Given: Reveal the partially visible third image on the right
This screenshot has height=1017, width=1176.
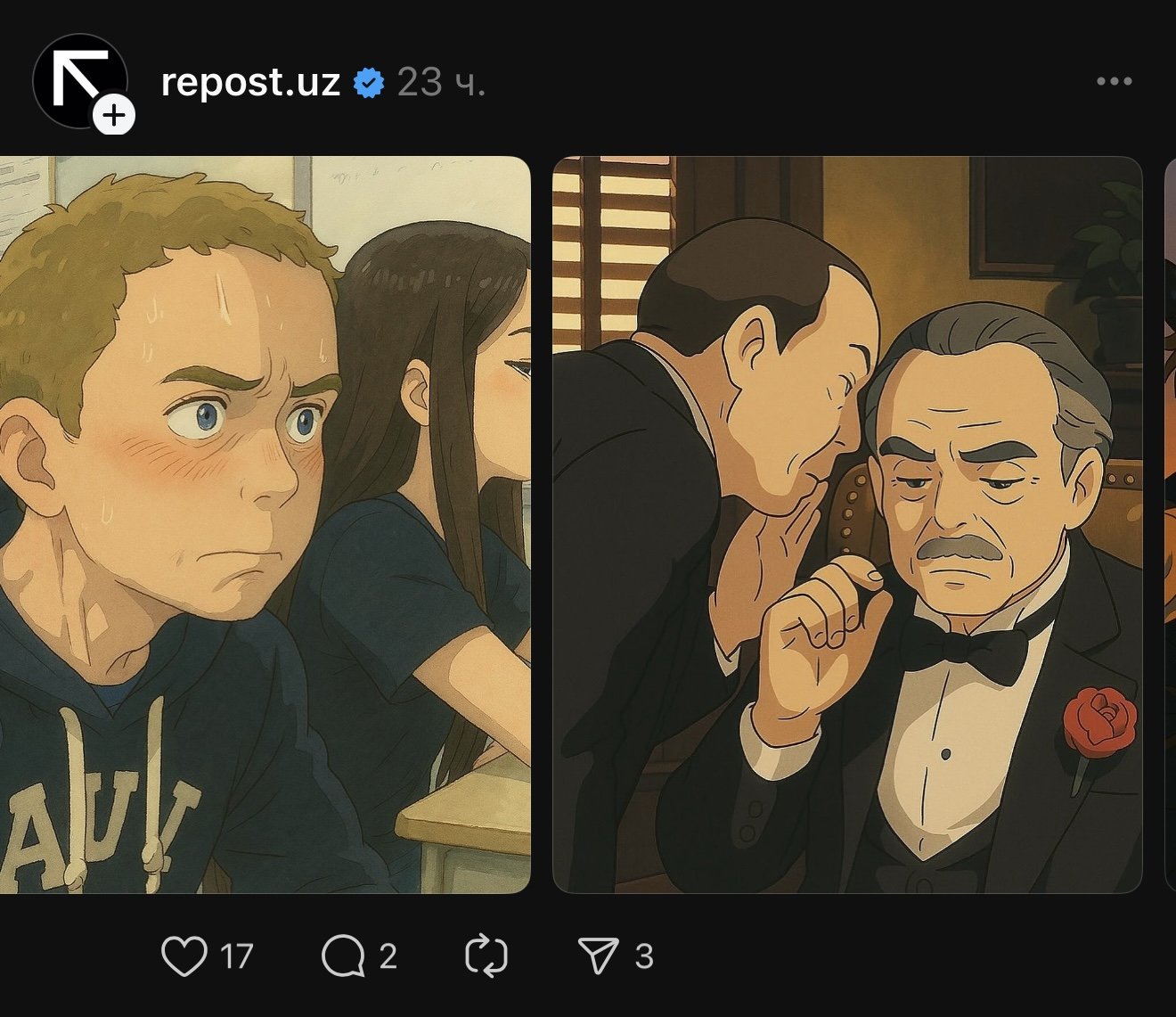Looking at the screenshot, I should coord(1171,524).
